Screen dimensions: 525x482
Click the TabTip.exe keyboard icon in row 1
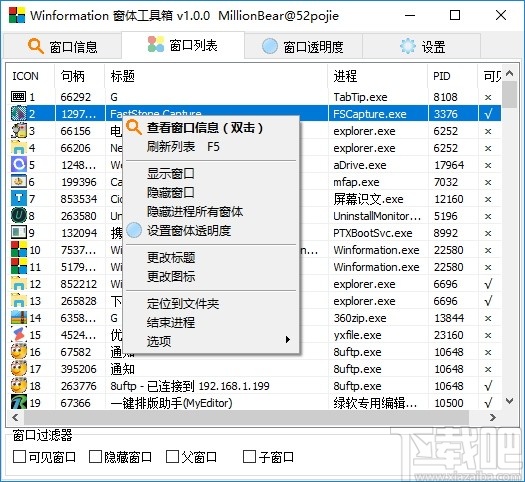point(18,97)
